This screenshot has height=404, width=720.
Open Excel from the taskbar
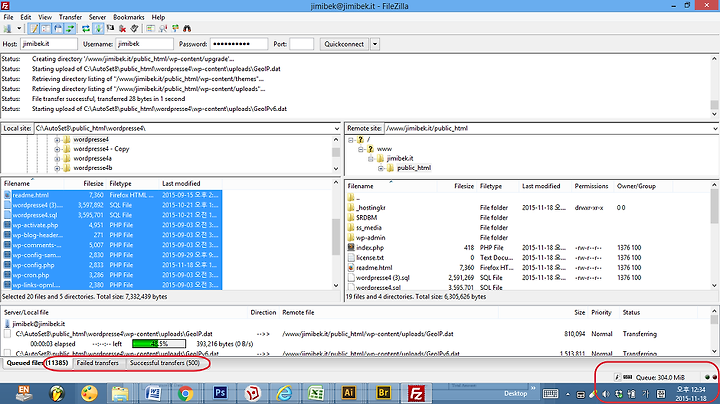[316, 393]
